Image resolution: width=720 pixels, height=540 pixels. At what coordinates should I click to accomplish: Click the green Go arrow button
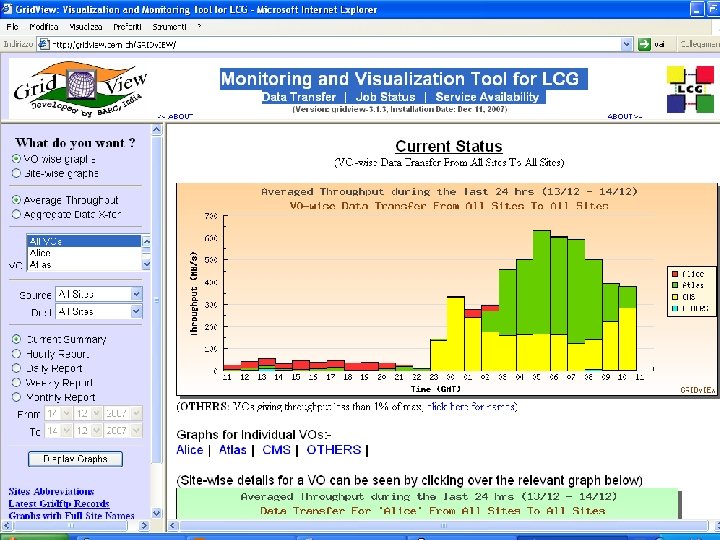point(644,44)
